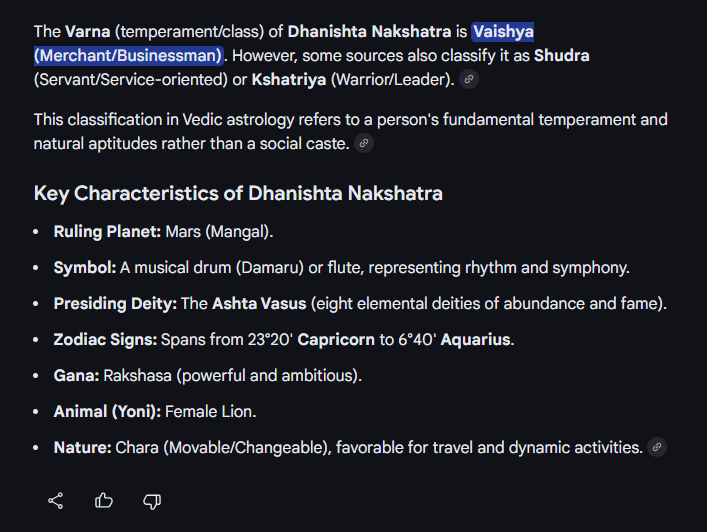The width and height of the screenshot is (707, 532).
Task: Click the highlighted 'Vaishya (Merchant/Businessman)' text
Action: [x=128, y=54]
